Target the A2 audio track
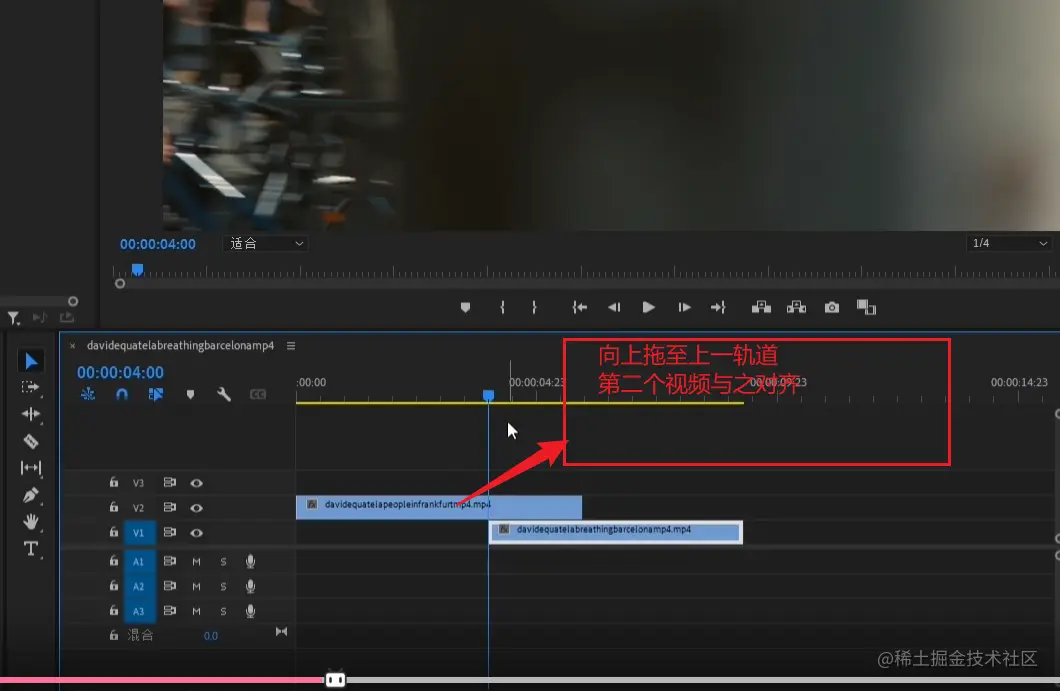The image size is (1060, 691). [x=139, y=586]
